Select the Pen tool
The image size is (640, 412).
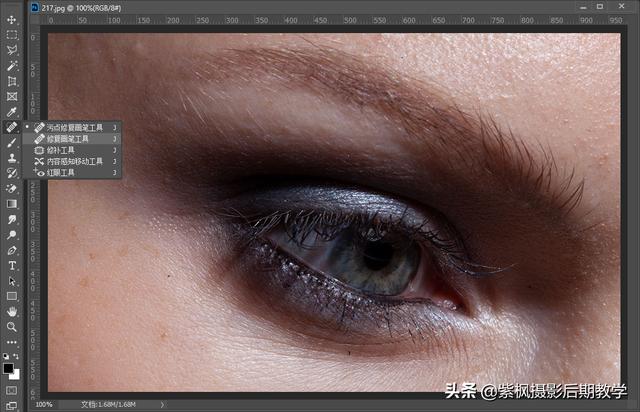click(12, 250)
